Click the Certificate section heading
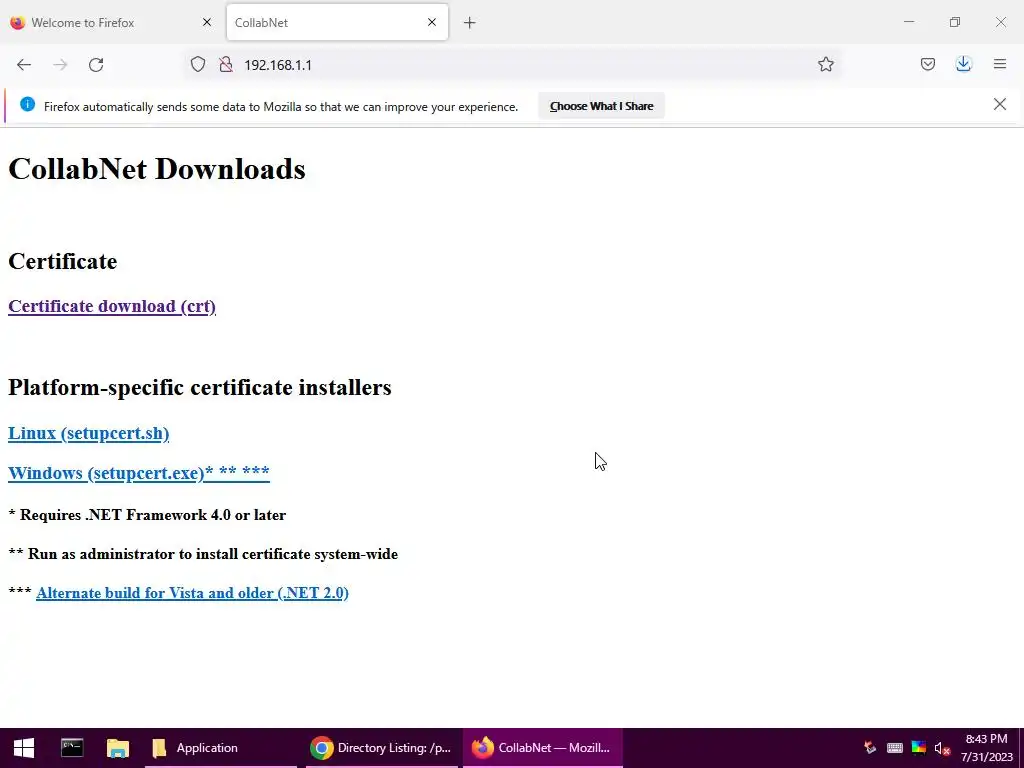1024x768 pixels. [63, 261]
